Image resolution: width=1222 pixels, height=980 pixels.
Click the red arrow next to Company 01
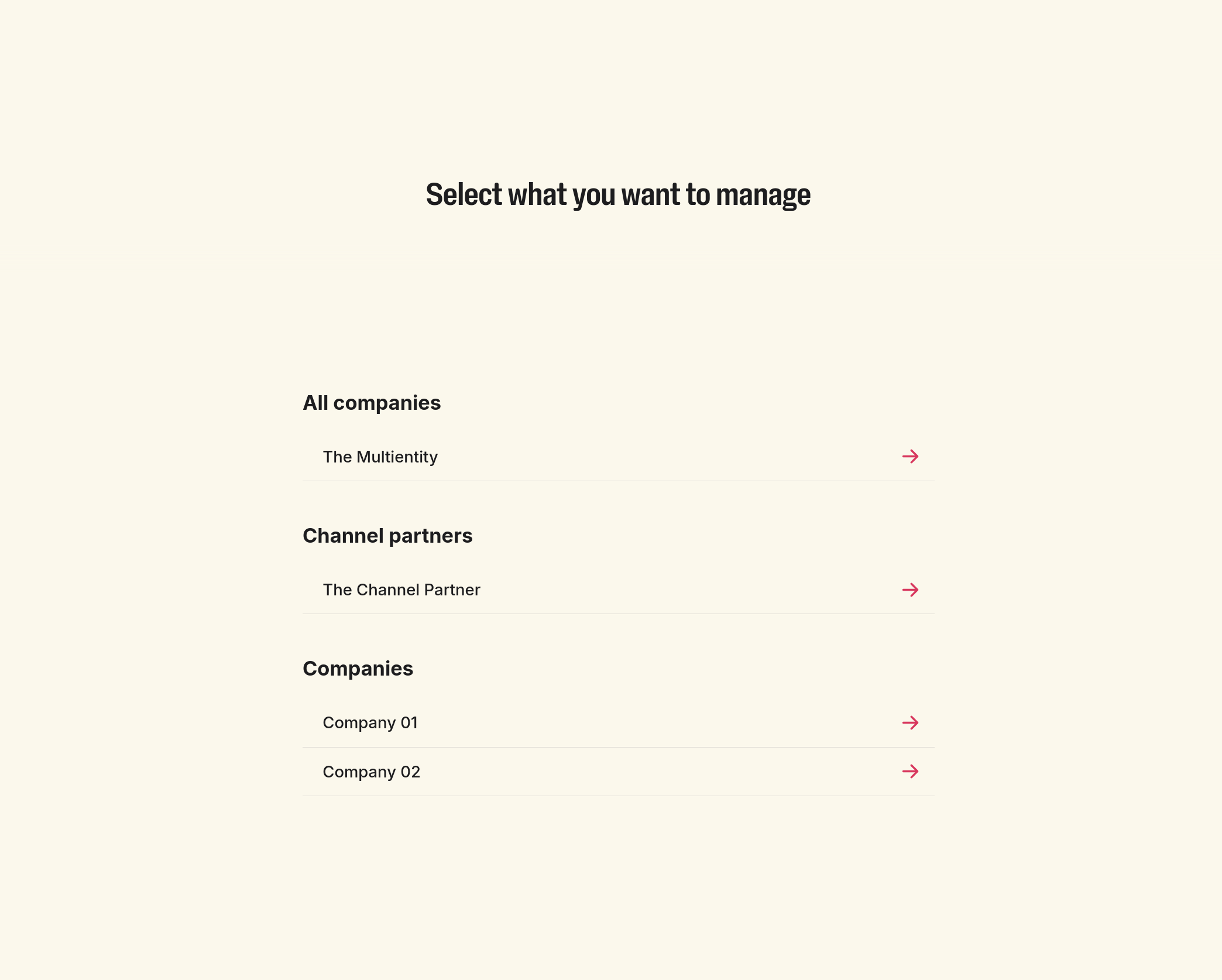910,722
